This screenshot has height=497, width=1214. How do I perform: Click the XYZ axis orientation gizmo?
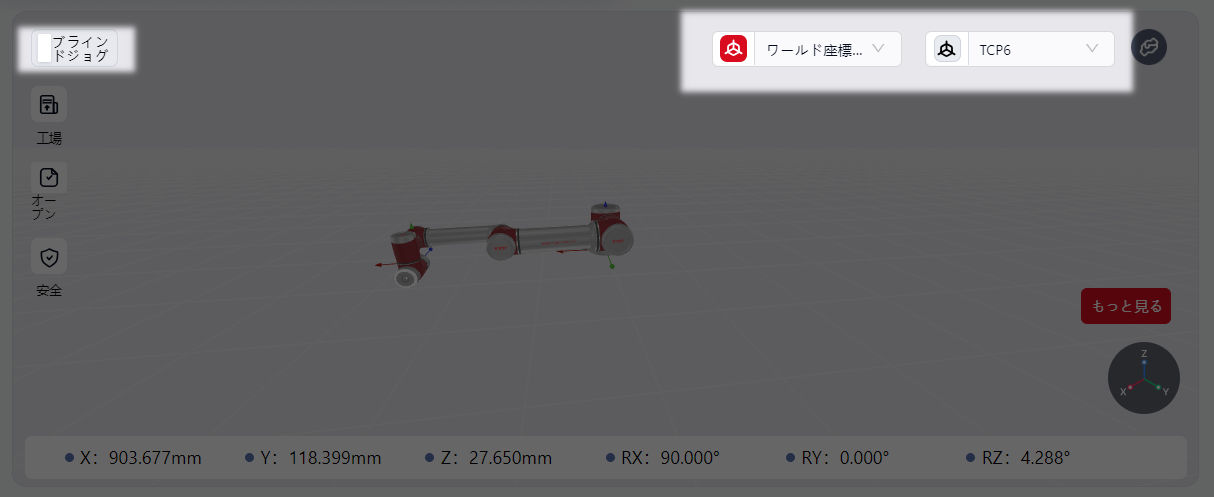(1143, 378)
